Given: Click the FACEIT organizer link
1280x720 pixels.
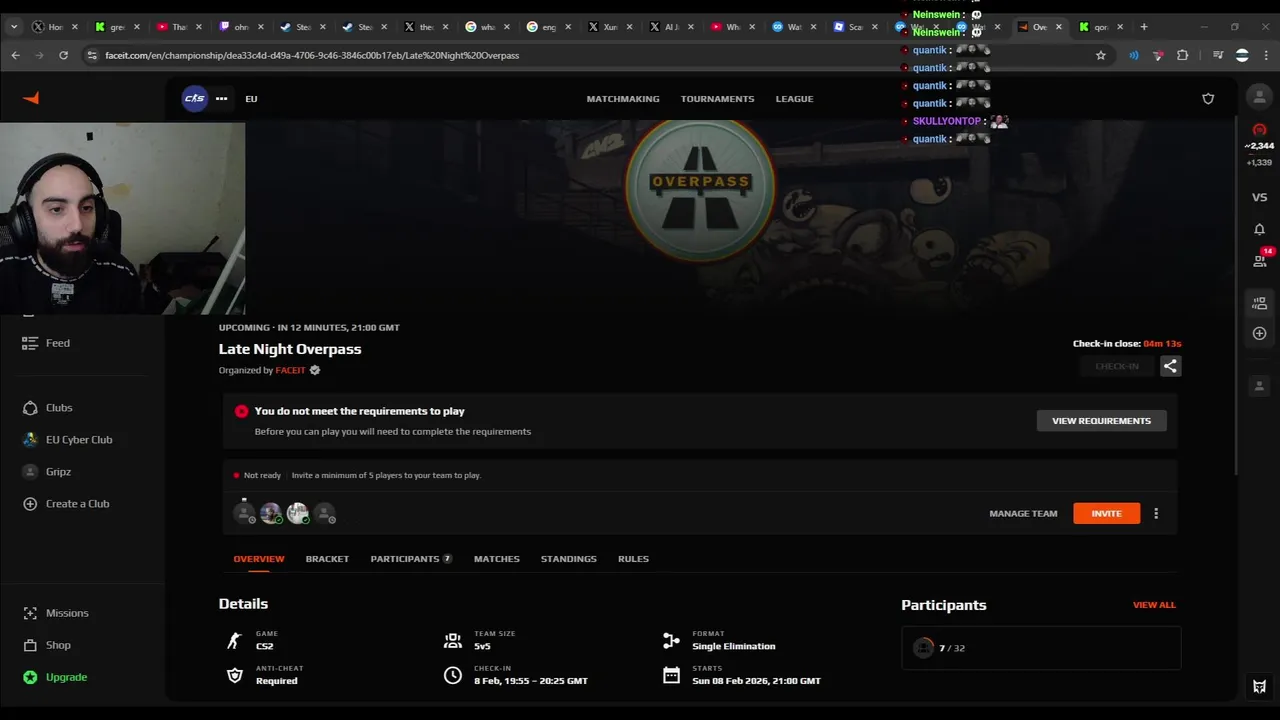Looking at the screenshot, I should pos(290,371).
